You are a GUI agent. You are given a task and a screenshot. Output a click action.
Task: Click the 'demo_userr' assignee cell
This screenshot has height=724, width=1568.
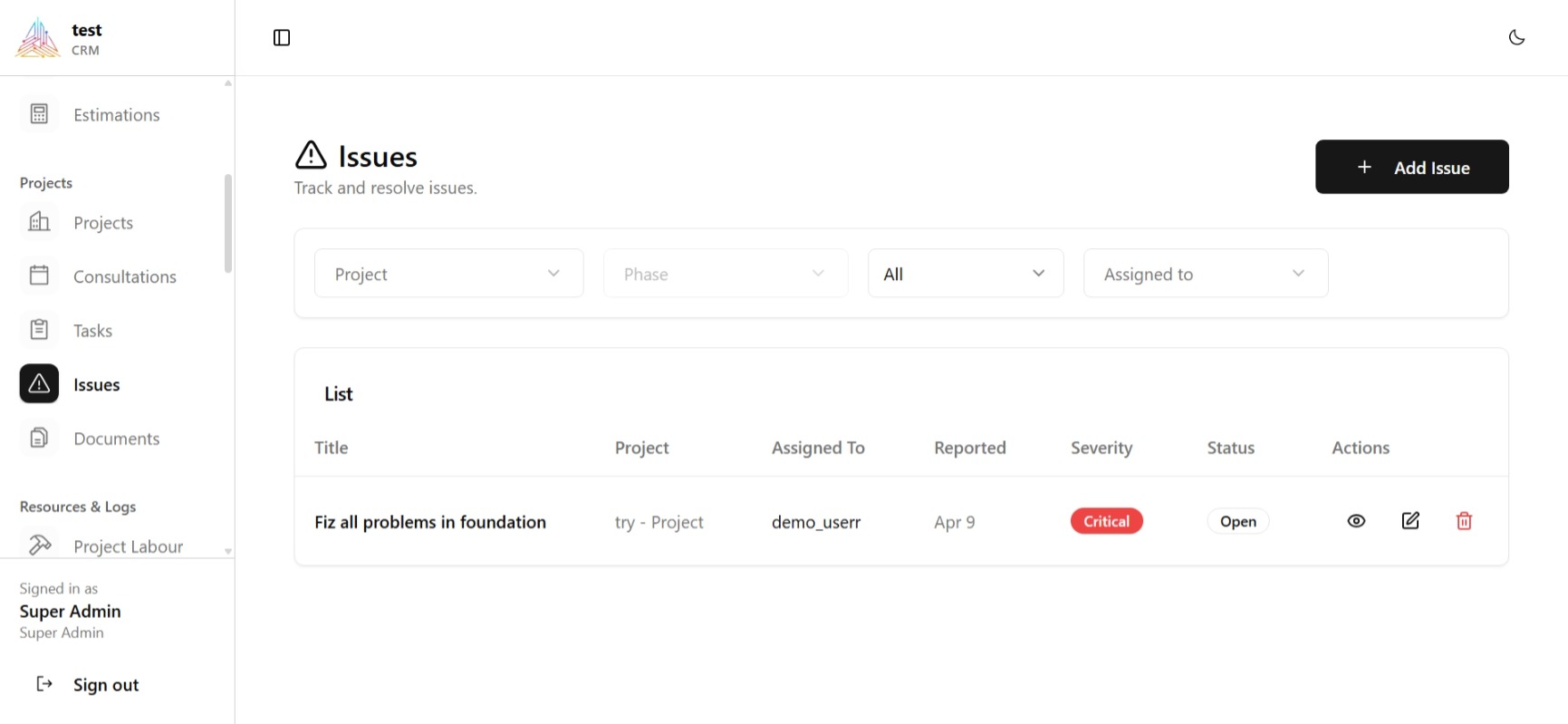click(x=816, y=522)
